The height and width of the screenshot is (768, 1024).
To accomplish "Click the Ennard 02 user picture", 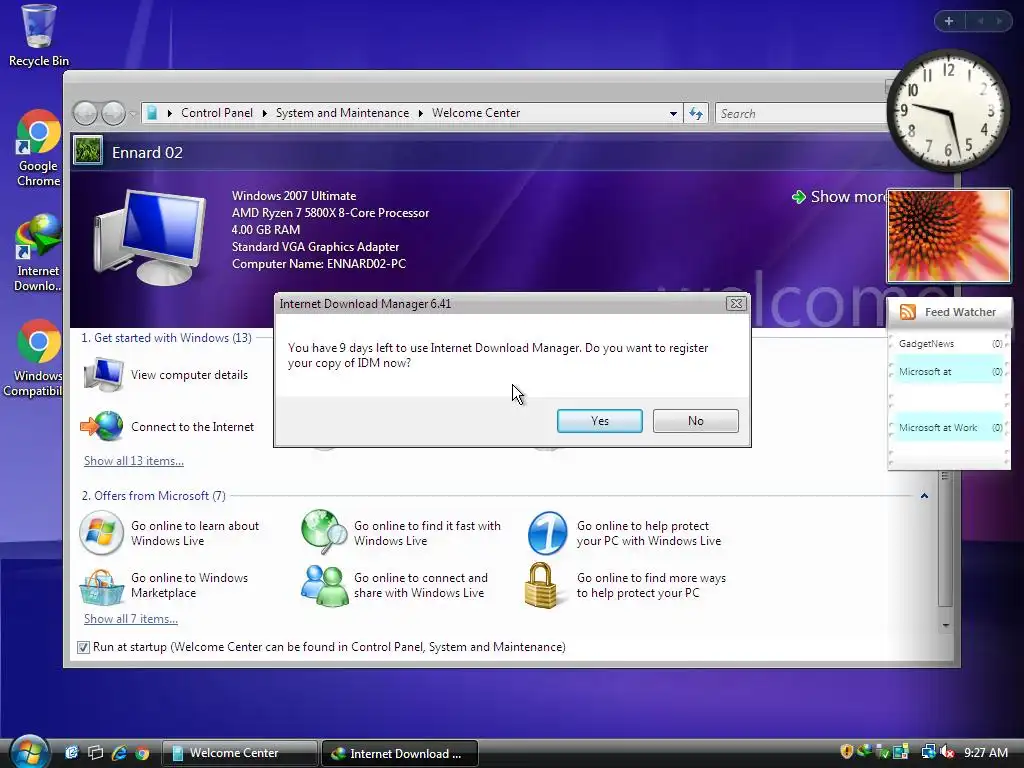I will point(88,150).
